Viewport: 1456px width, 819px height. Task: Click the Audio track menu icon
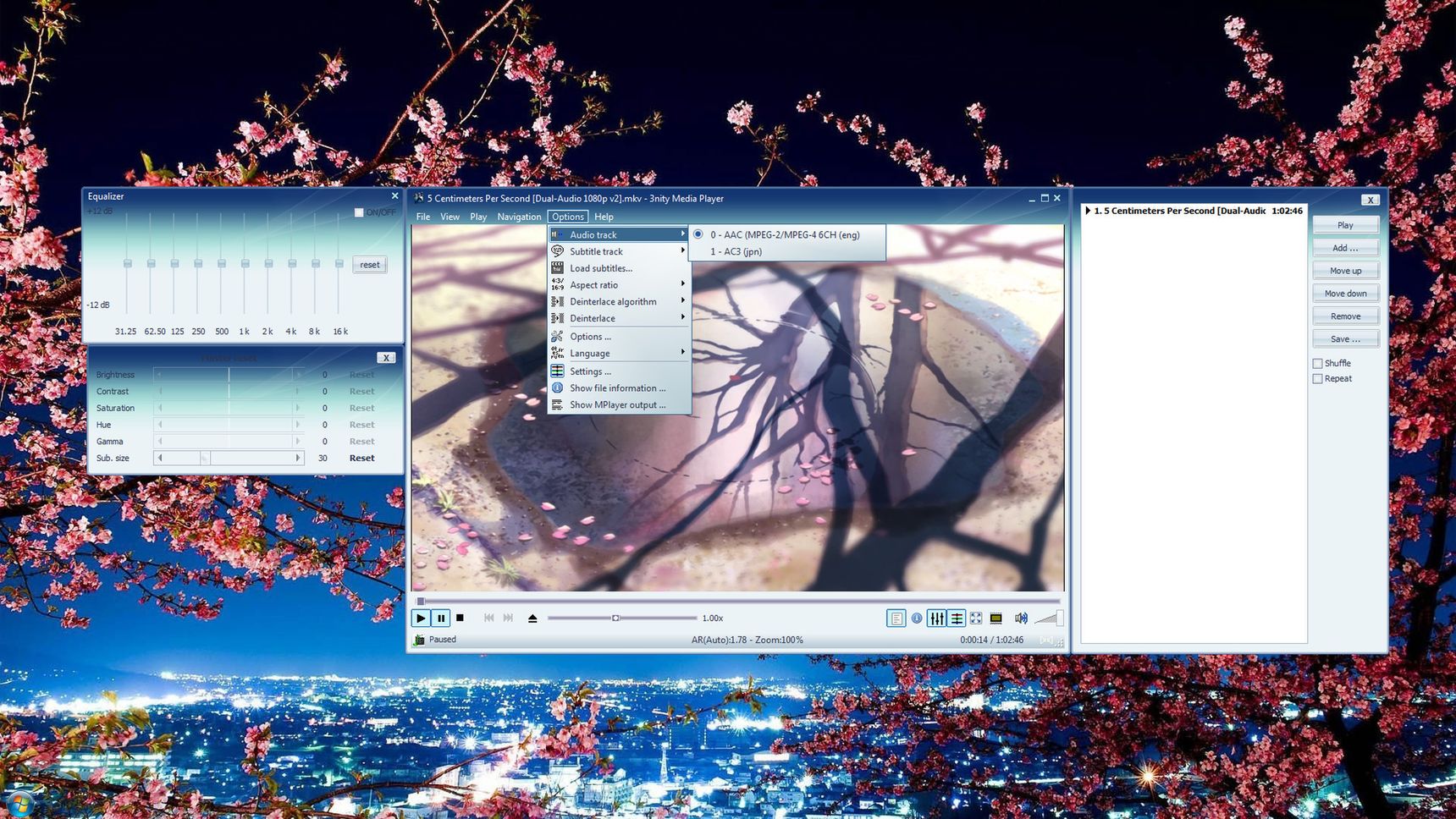pyautogui.click(x=557, y=234)
